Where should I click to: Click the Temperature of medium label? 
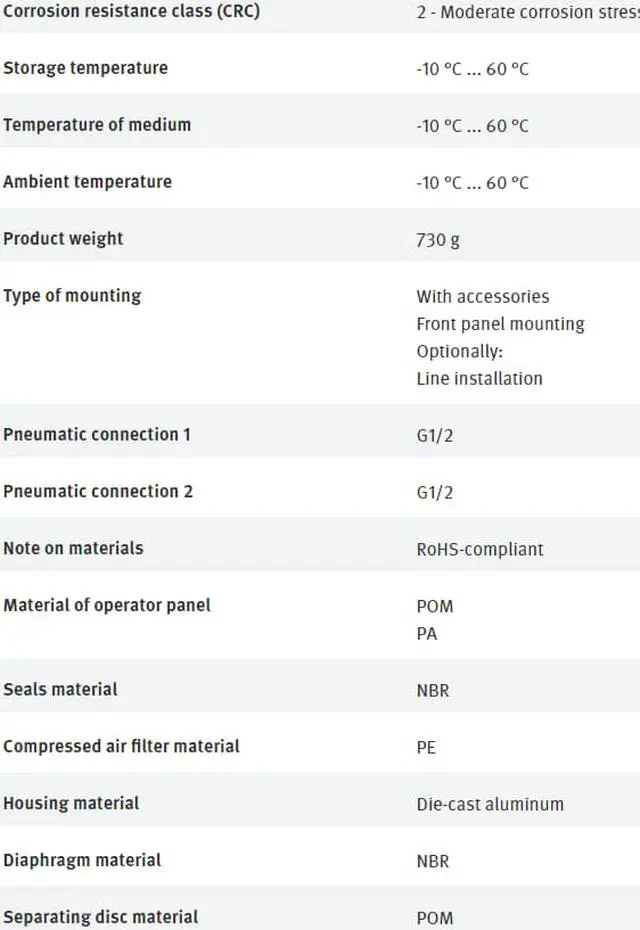(x=97, y=125)
